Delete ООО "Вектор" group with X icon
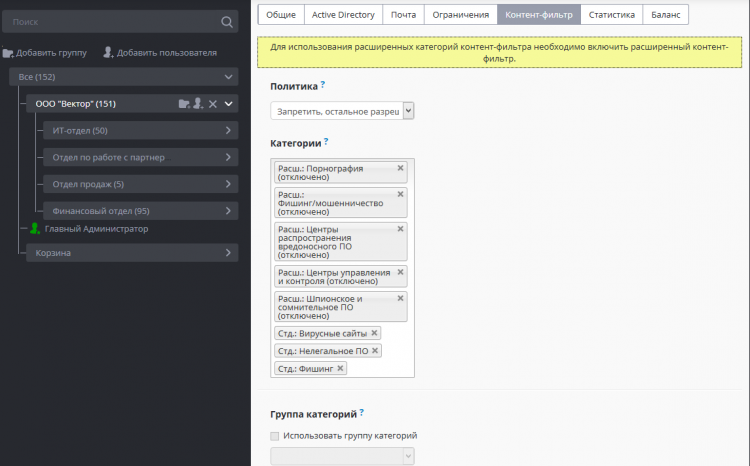This screenshot has width=750, height=466. (x=213, y=103)
